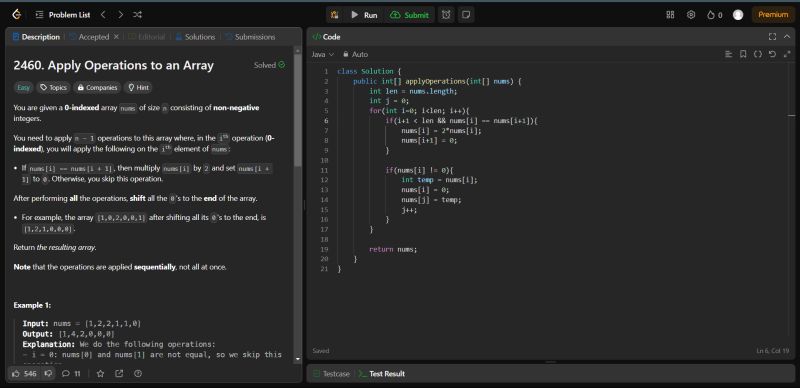Open the Submissions tab
The width and height of the screenshot is (800, 388).
pos(250,37)
